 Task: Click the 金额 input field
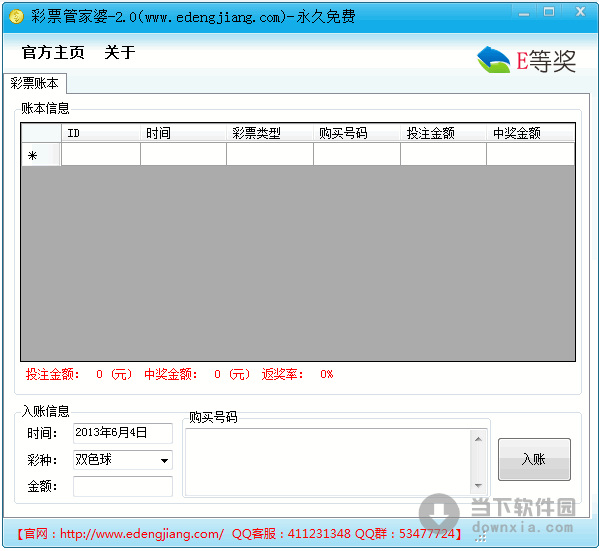tap(123, 486)
